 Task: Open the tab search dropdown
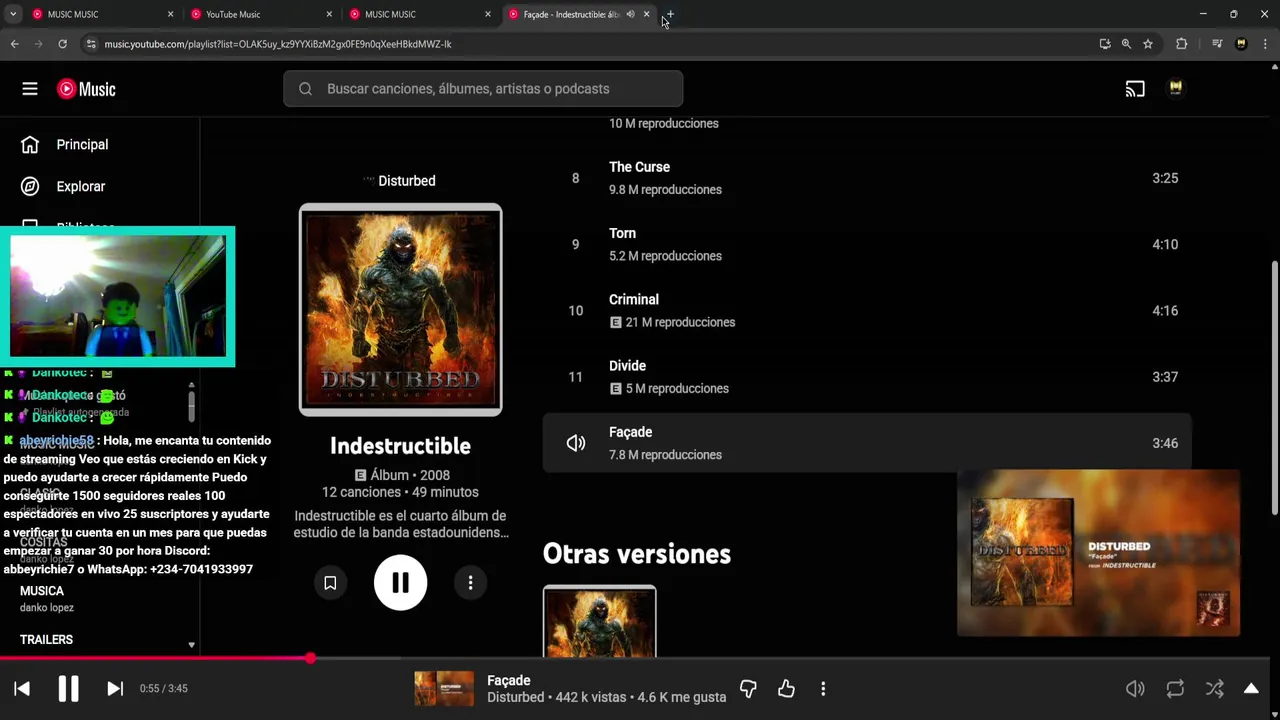tap(13, 14)
